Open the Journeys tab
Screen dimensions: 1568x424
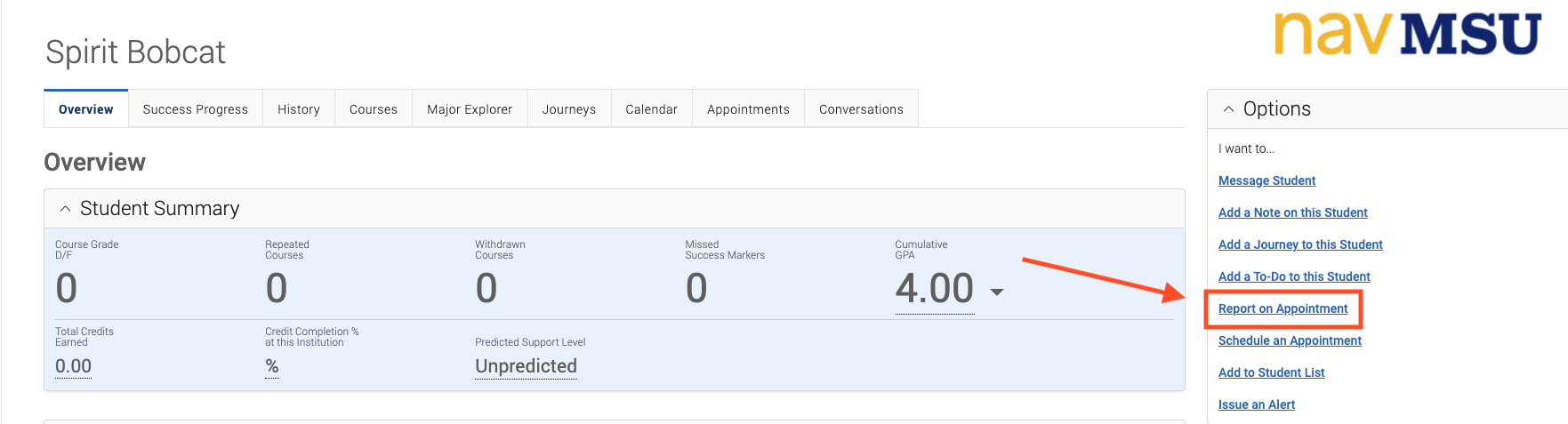(x=569, y=108)
